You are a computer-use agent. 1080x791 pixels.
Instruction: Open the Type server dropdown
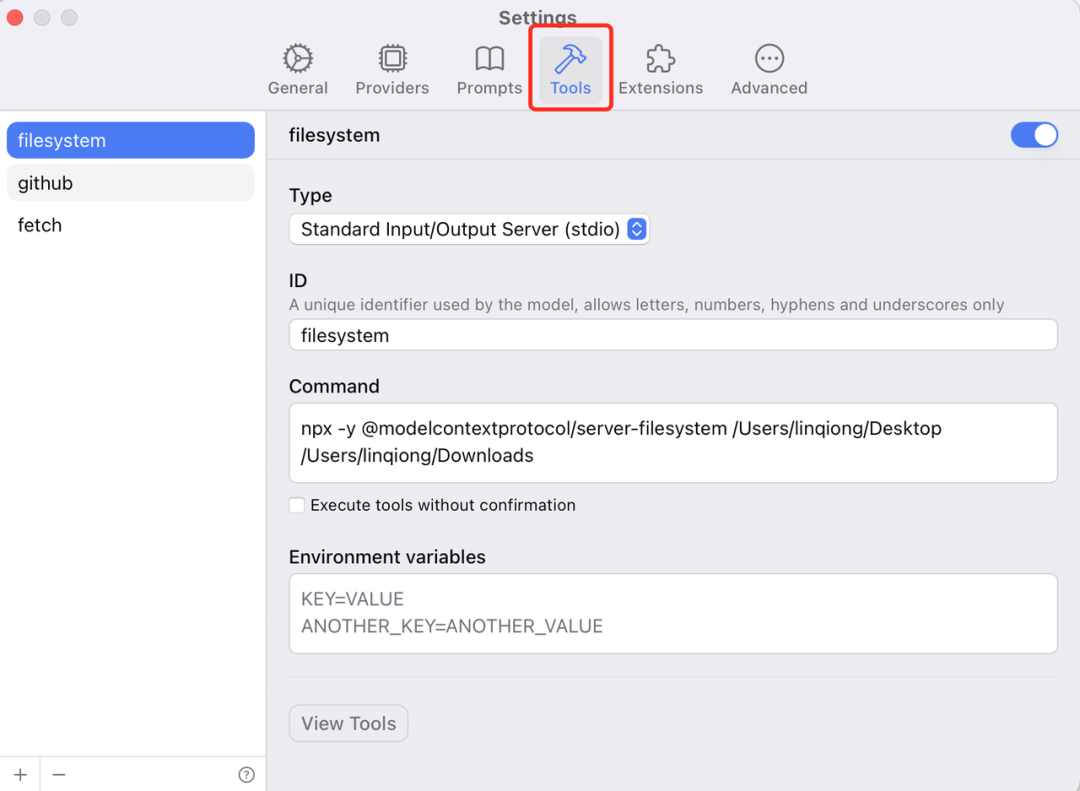(469, 229)
